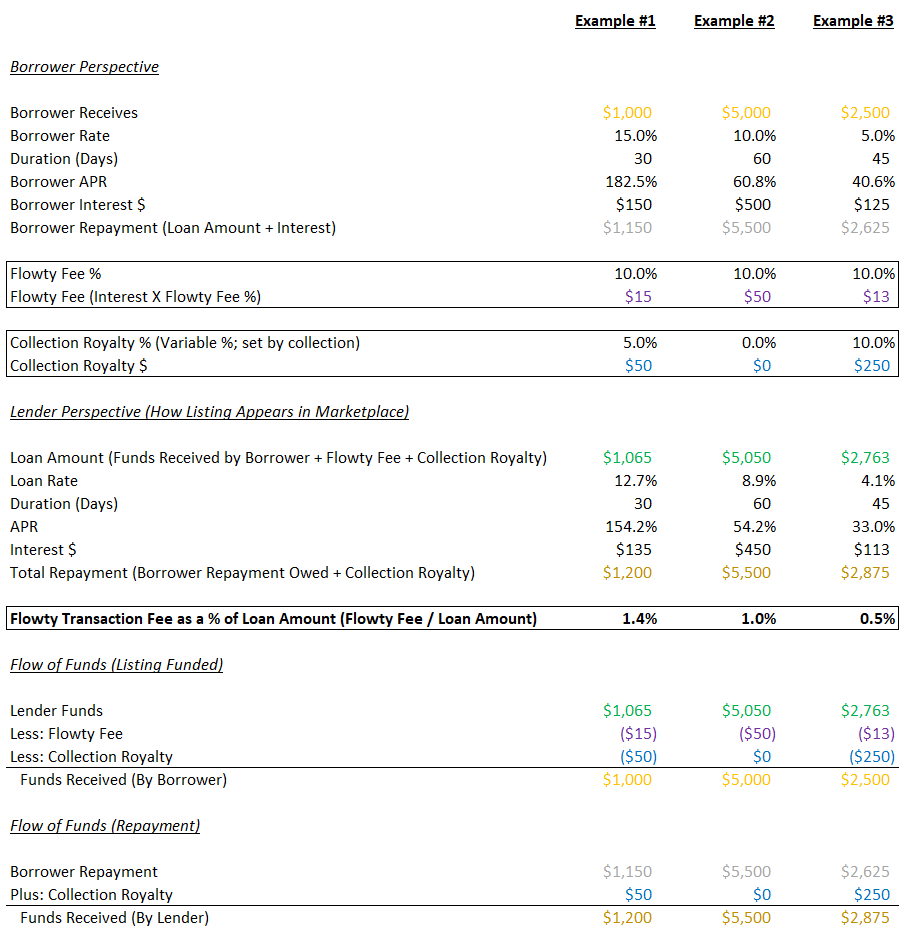Click the 0.5% transaction fee cell
The image size is (903, 934).
877,619
